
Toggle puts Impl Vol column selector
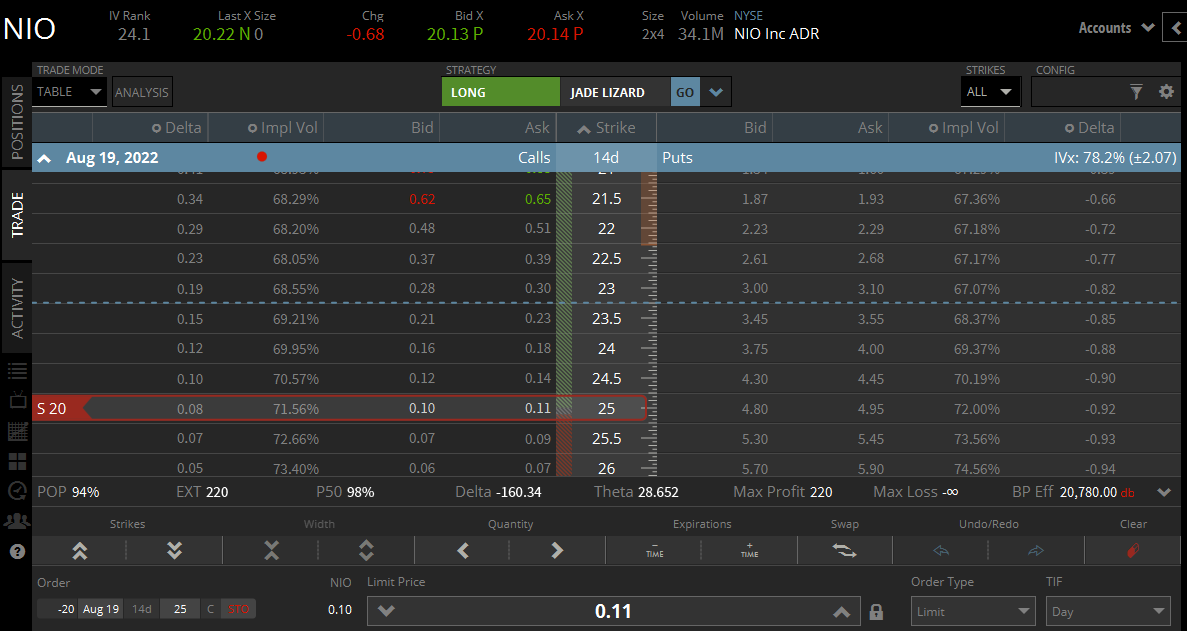pos(934,128)
